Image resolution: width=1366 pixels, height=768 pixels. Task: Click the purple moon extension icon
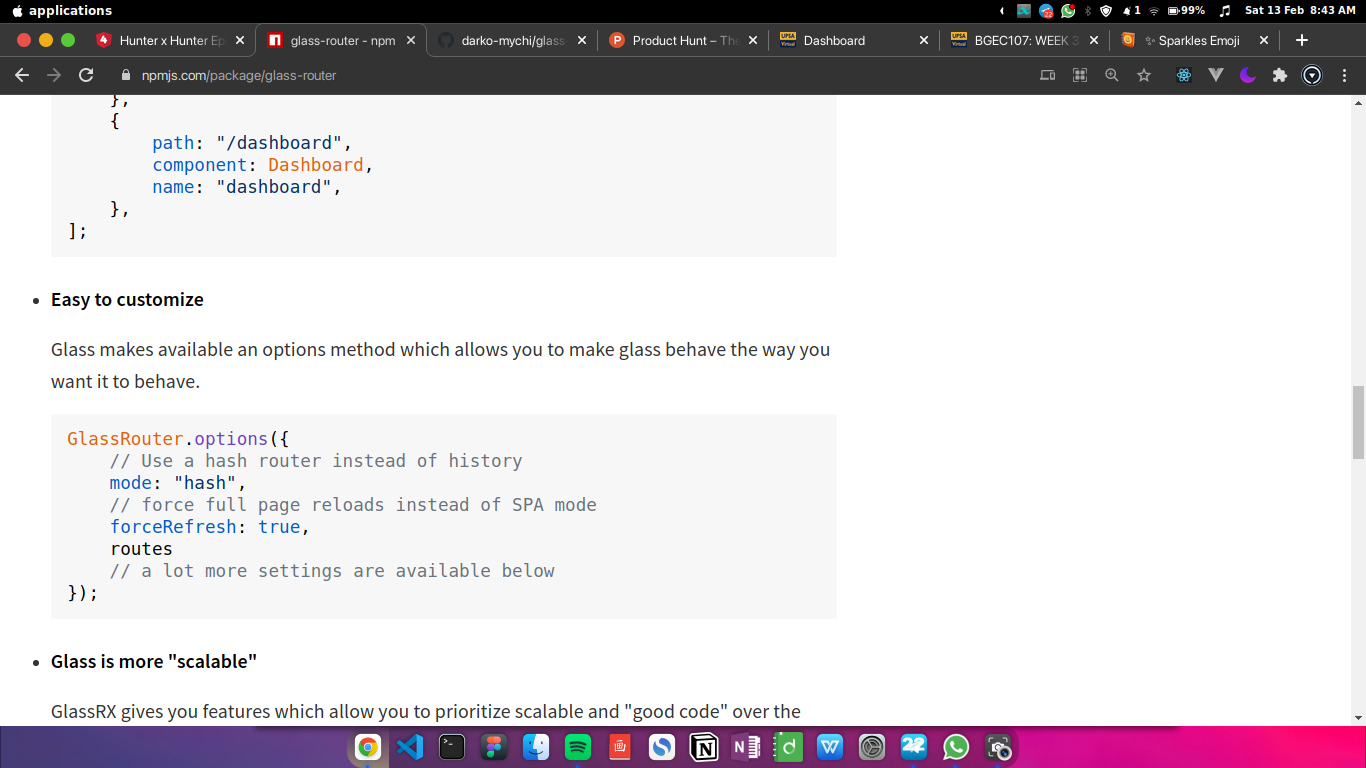tap(1248, 75)
